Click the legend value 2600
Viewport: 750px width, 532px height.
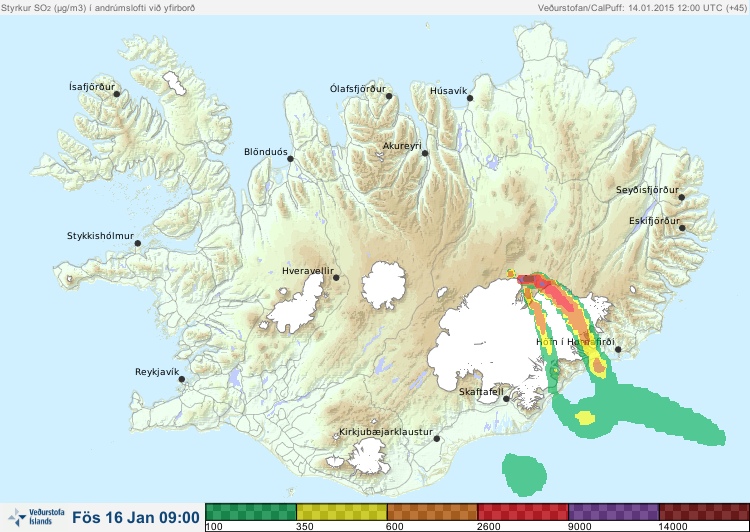[x=489, y=527]
